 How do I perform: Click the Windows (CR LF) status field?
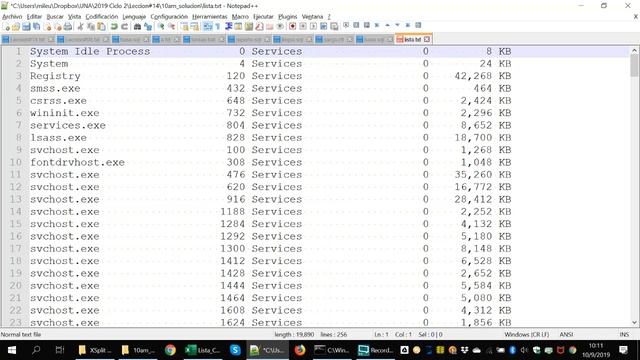click(527, 335)
